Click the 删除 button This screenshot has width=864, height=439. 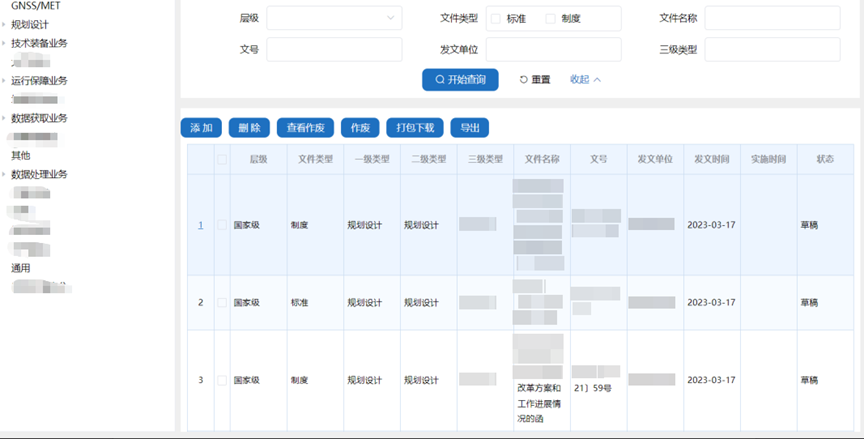point(249,128)
